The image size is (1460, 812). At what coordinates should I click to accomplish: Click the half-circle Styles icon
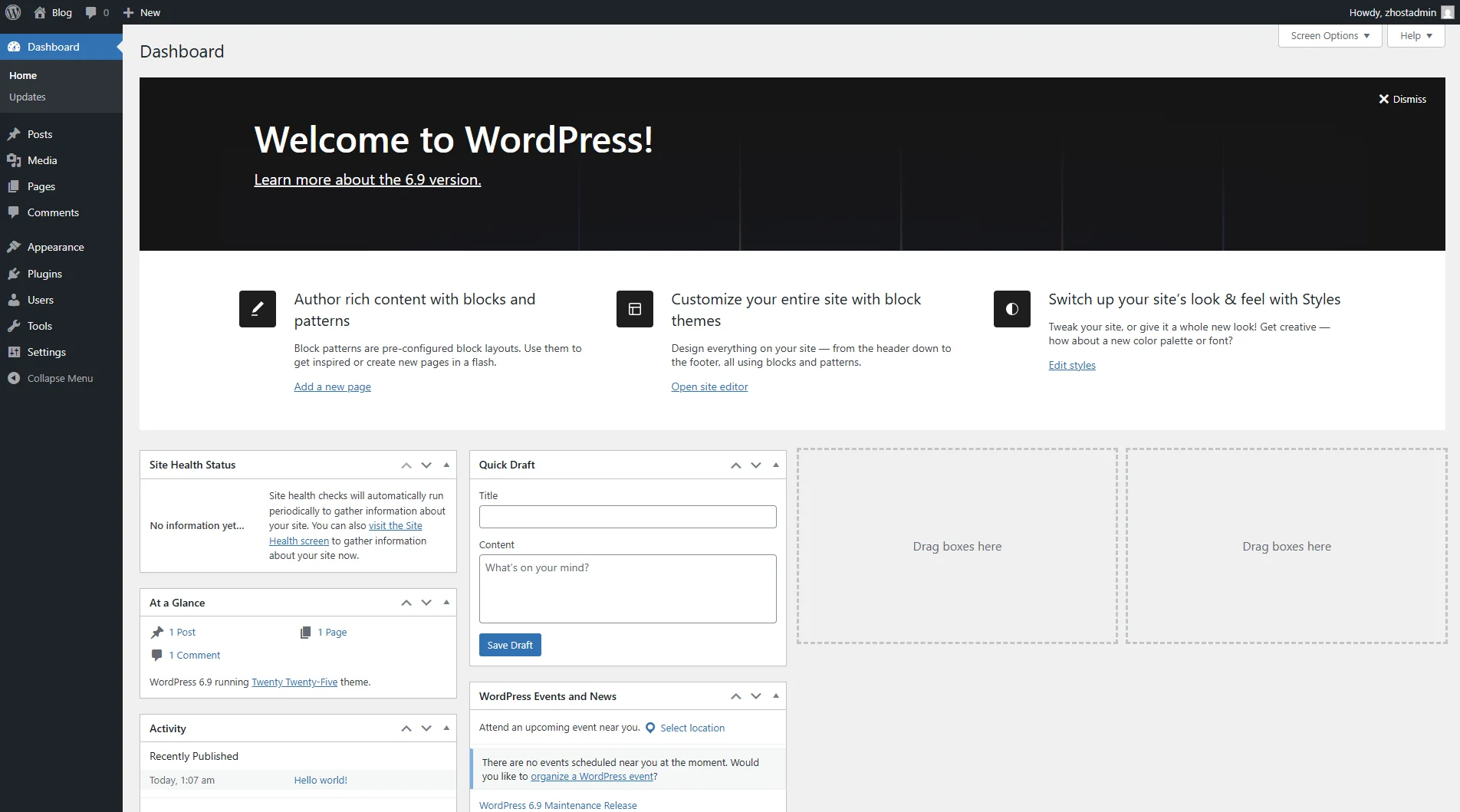click(x=1012, y=309)
